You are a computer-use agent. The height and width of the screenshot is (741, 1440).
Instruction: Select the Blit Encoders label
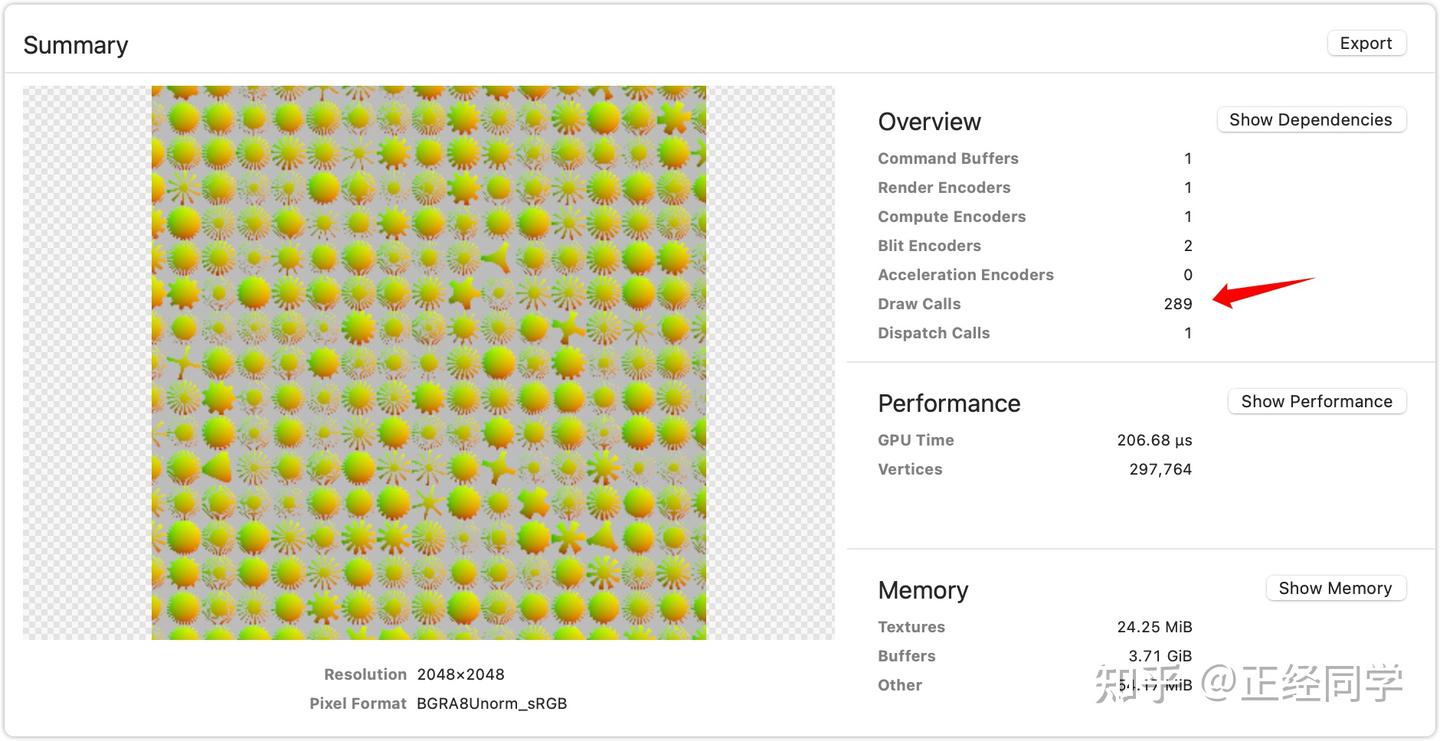point(929,245)
